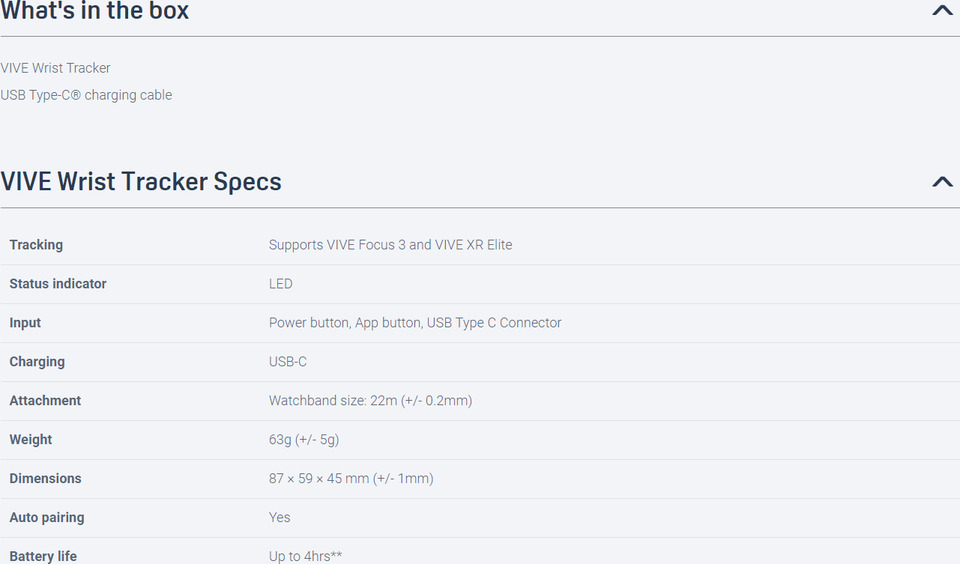Click "Supports VIVE Focus 3 and VIVE XR Elite"
The image size is (960, 564).
coord(390,245)
